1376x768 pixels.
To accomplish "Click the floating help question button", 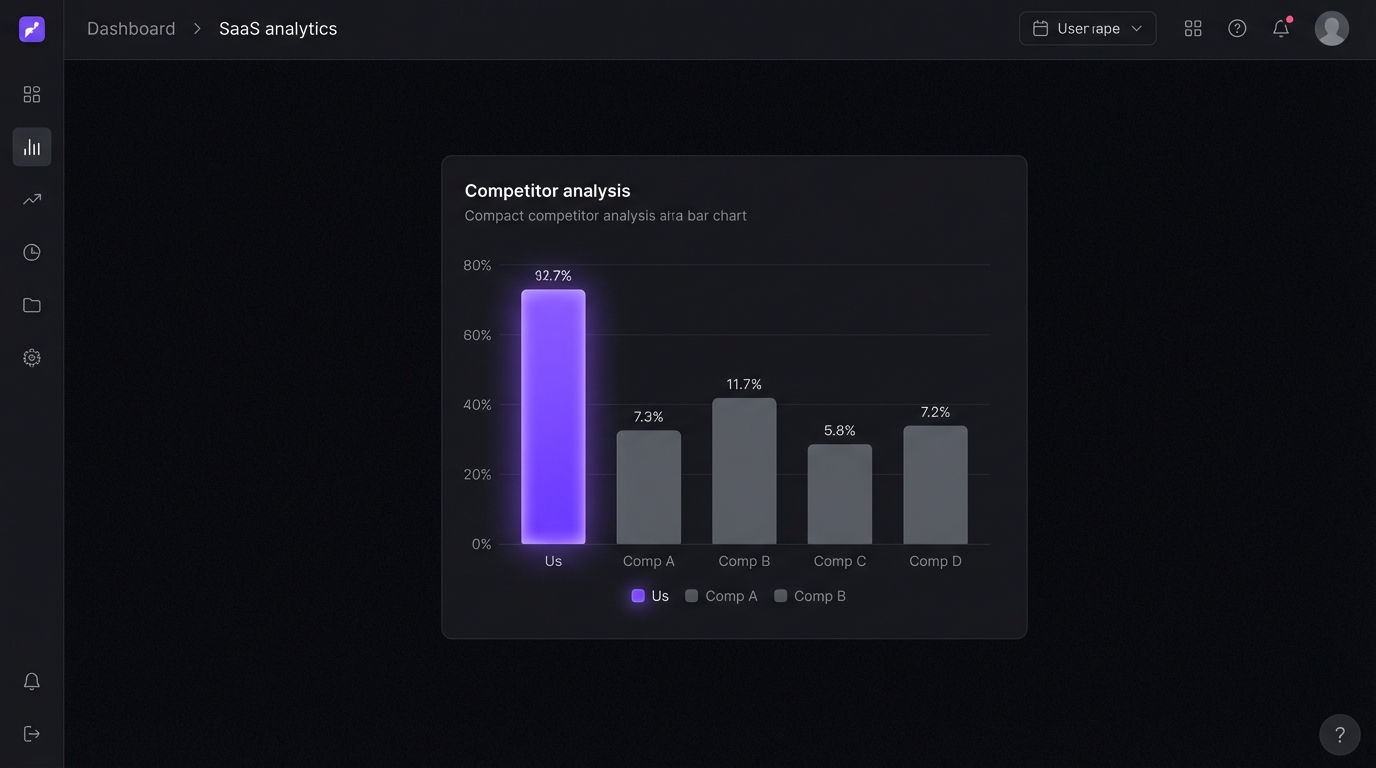I will (1340, 735).
